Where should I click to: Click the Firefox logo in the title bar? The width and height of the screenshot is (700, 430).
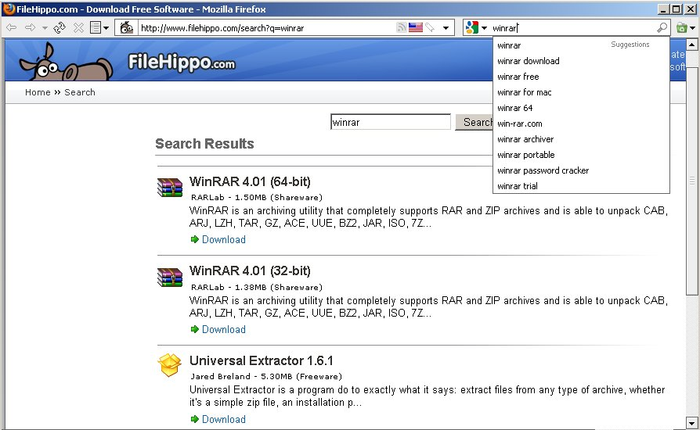point(9,8)
